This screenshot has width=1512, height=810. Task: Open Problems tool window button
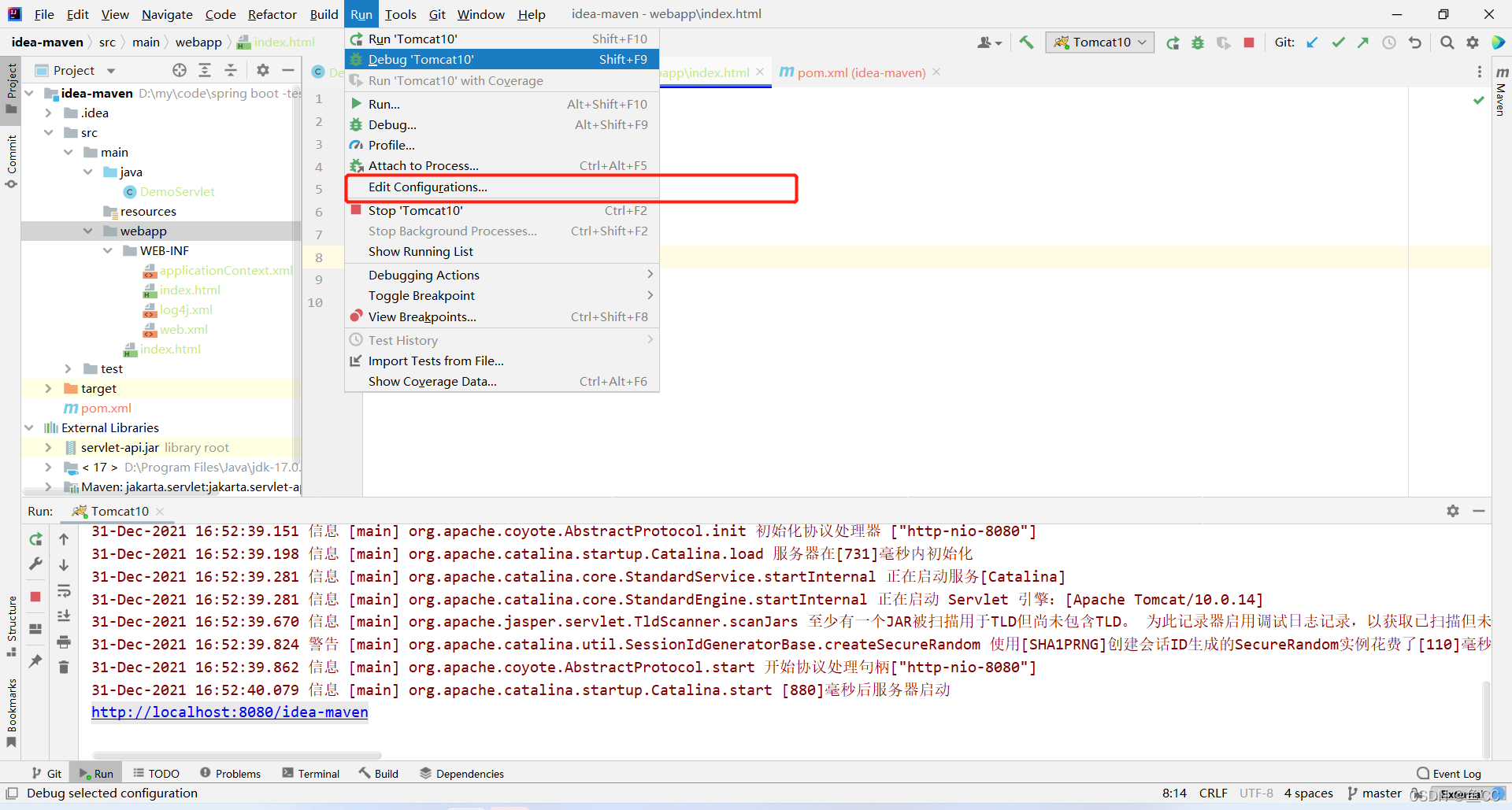(230, 773)
